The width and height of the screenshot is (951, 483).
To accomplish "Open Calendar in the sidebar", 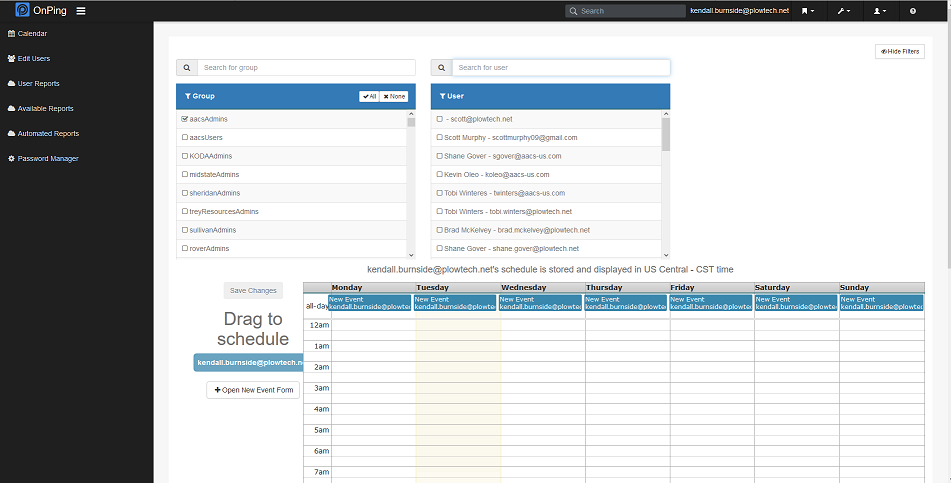I will pos(34,34).
